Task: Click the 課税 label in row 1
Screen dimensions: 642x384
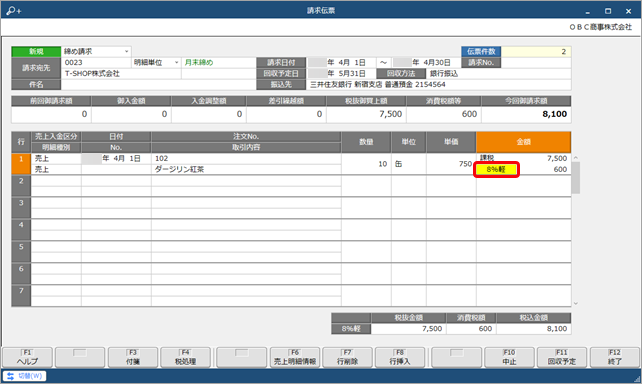Action: click(487, 158)
